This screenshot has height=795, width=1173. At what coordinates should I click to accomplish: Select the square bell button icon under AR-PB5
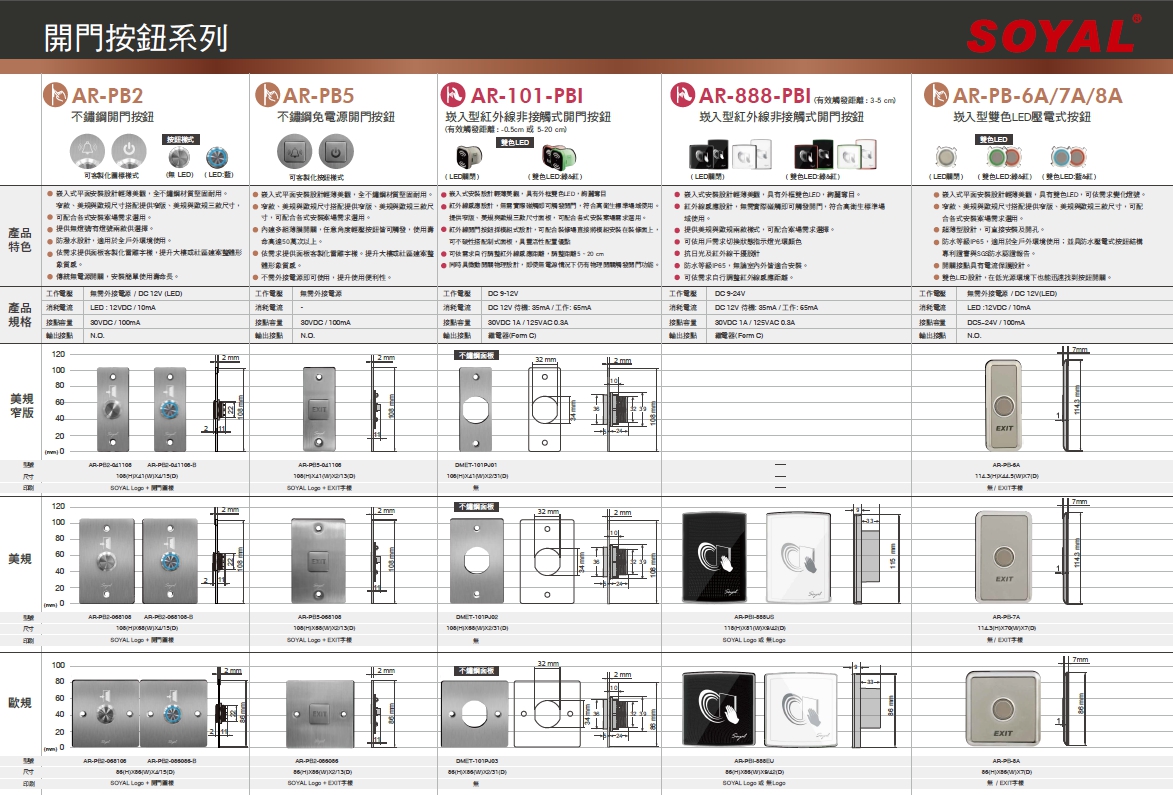(294, 153)
